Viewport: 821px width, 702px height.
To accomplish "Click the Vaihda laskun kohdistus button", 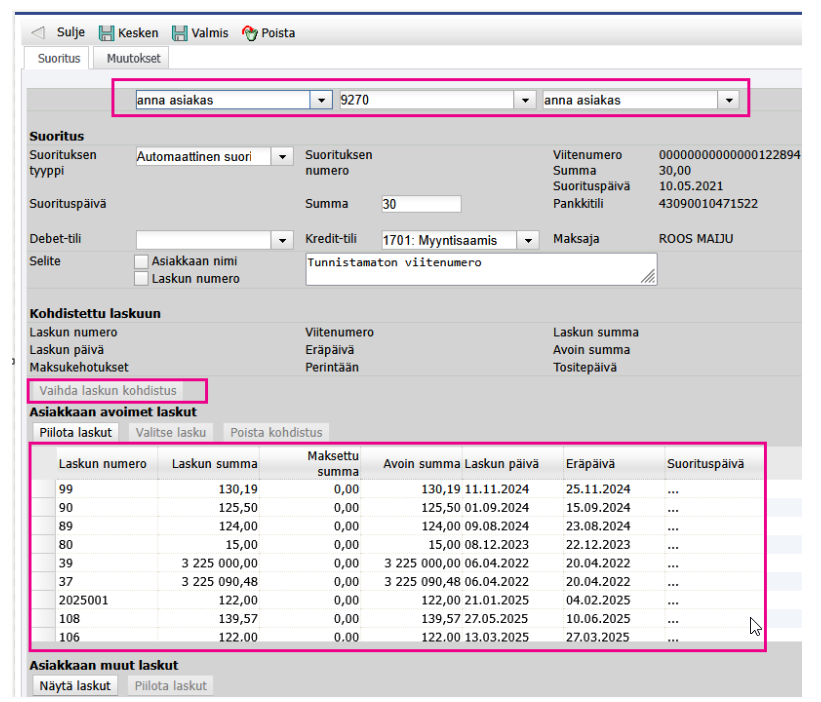I will (x=108, y=391).
